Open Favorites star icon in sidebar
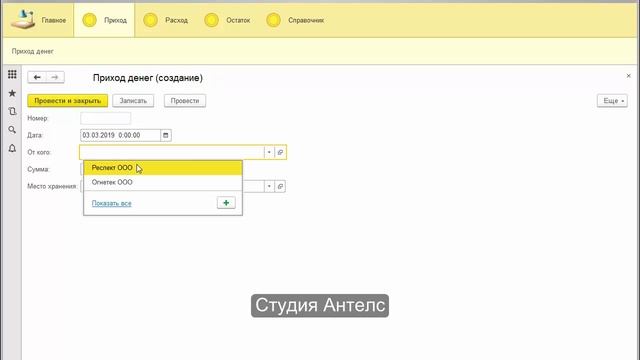This screenshot has height=360, width=640. point(12,93)
